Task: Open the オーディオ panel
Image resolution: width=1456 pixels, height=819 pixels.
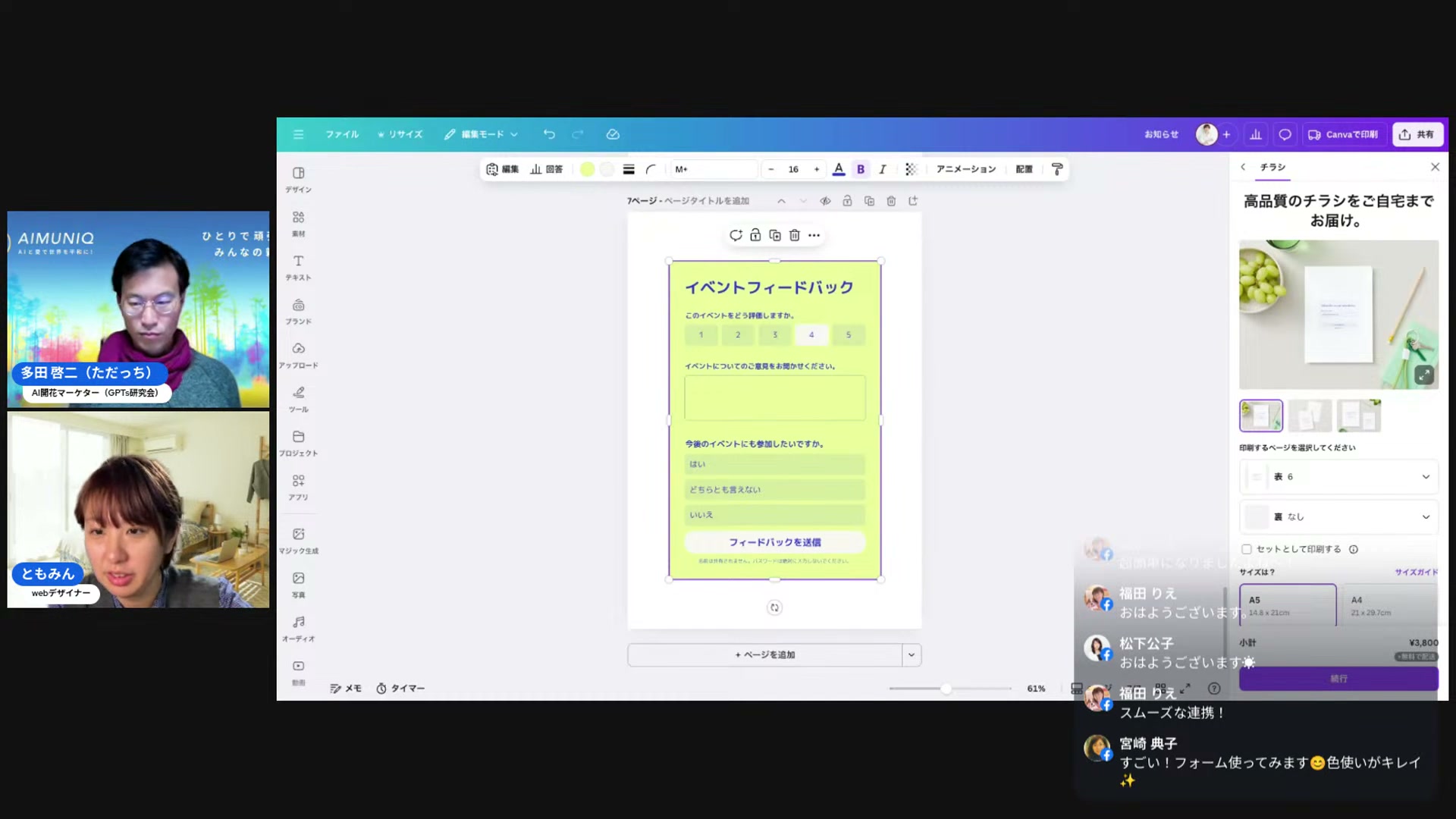Action: 298,629
